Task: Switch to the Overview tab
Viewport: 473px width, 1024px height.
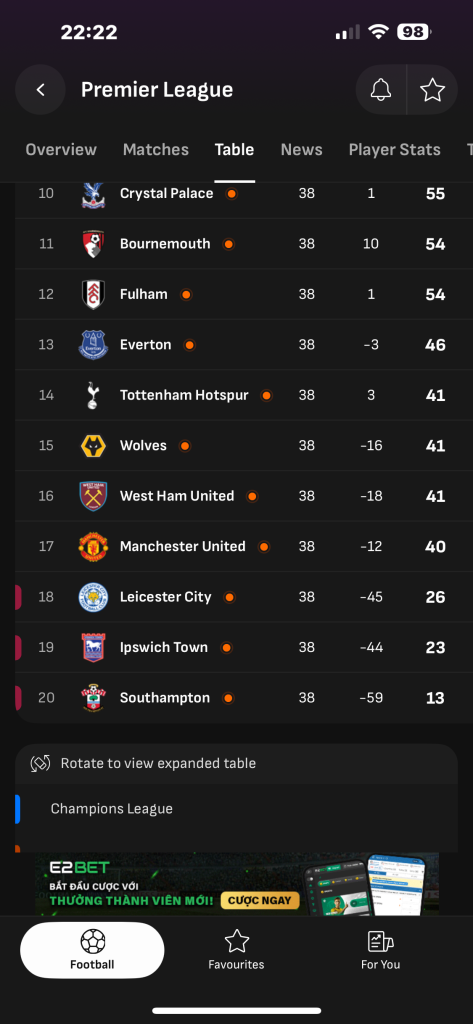Action: point(61,150)
